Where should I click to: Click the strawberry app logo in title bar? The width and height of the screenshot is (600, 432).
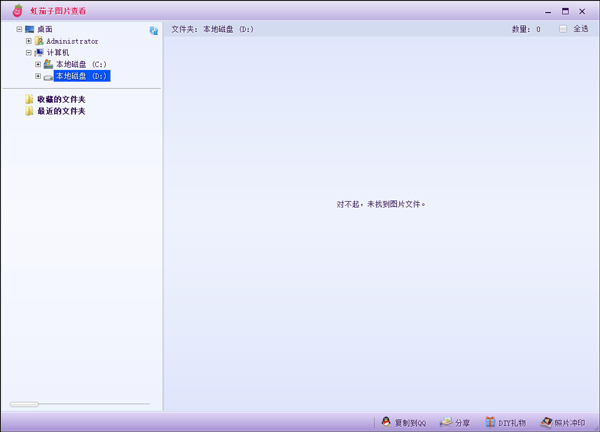click(17, 10)
